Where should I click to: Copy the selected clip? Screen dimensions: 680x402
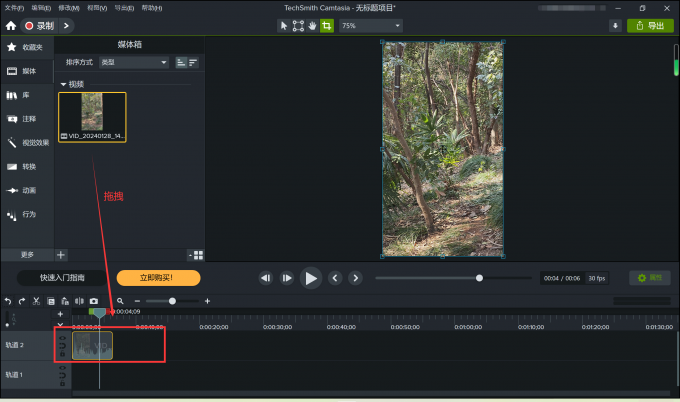51,301
